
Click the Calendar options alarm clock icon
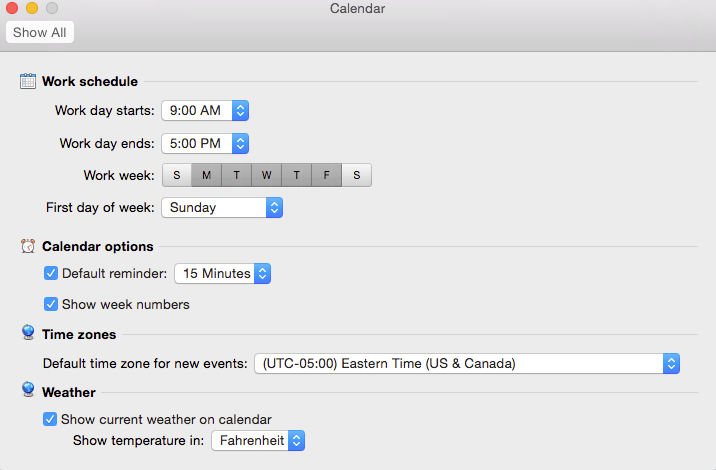28,246
